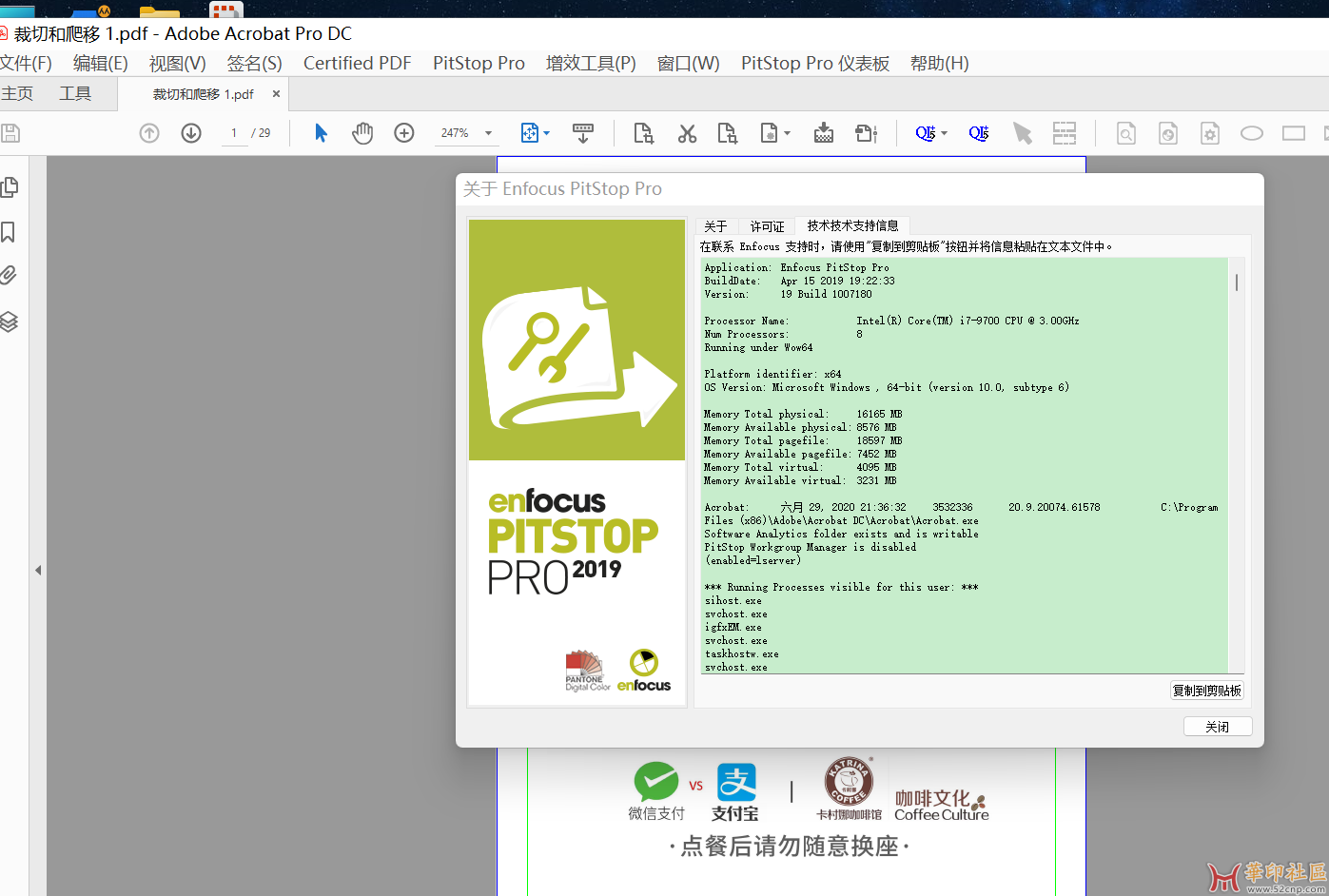This screenshot has width=1329, height=896.
Task: Select the gray PitStop select object arrow
Action: (x=1023, y=133)
